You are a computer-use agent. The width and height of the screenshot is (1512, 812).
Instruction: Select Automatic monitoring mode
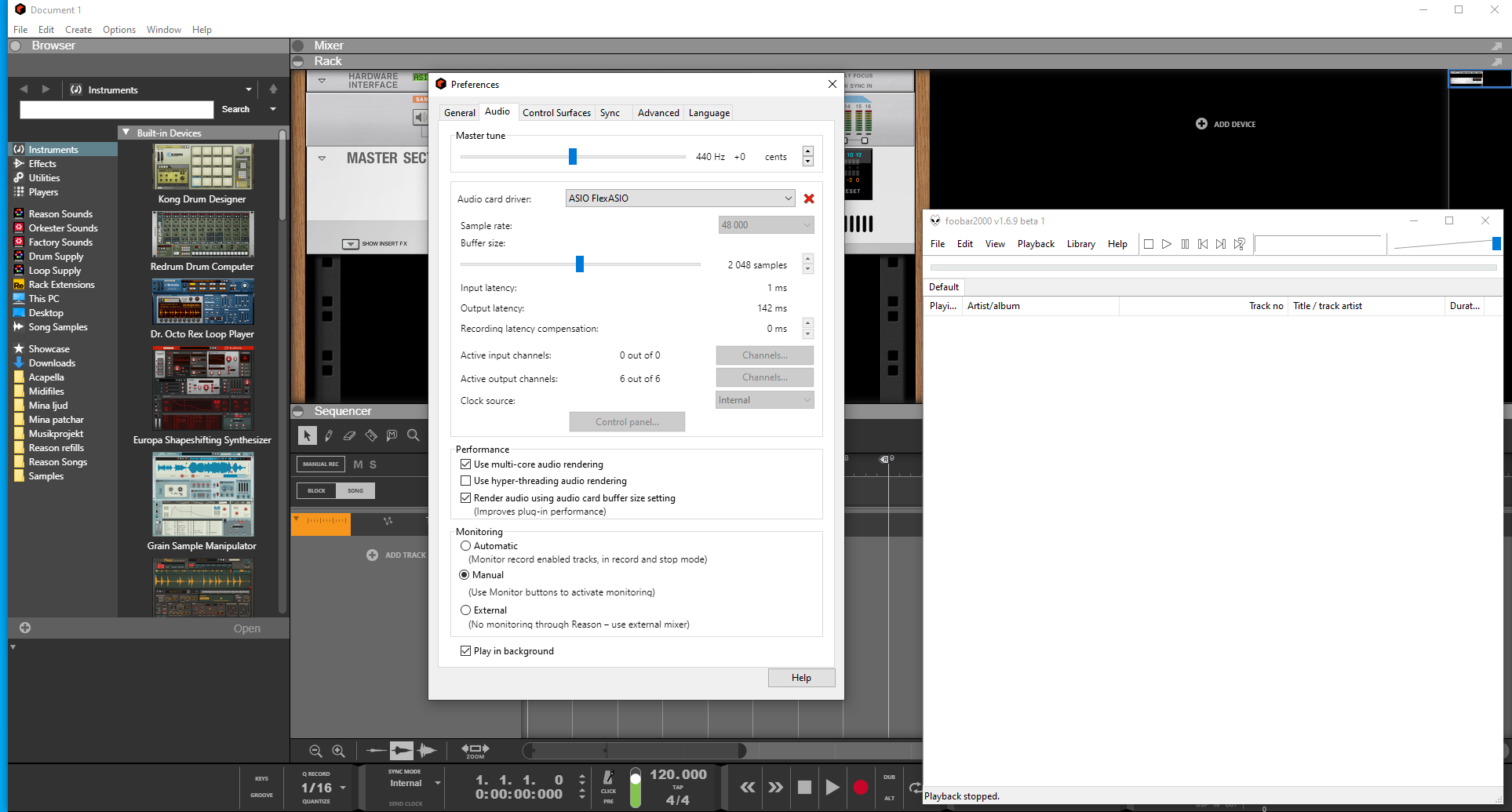pos(465,546)
